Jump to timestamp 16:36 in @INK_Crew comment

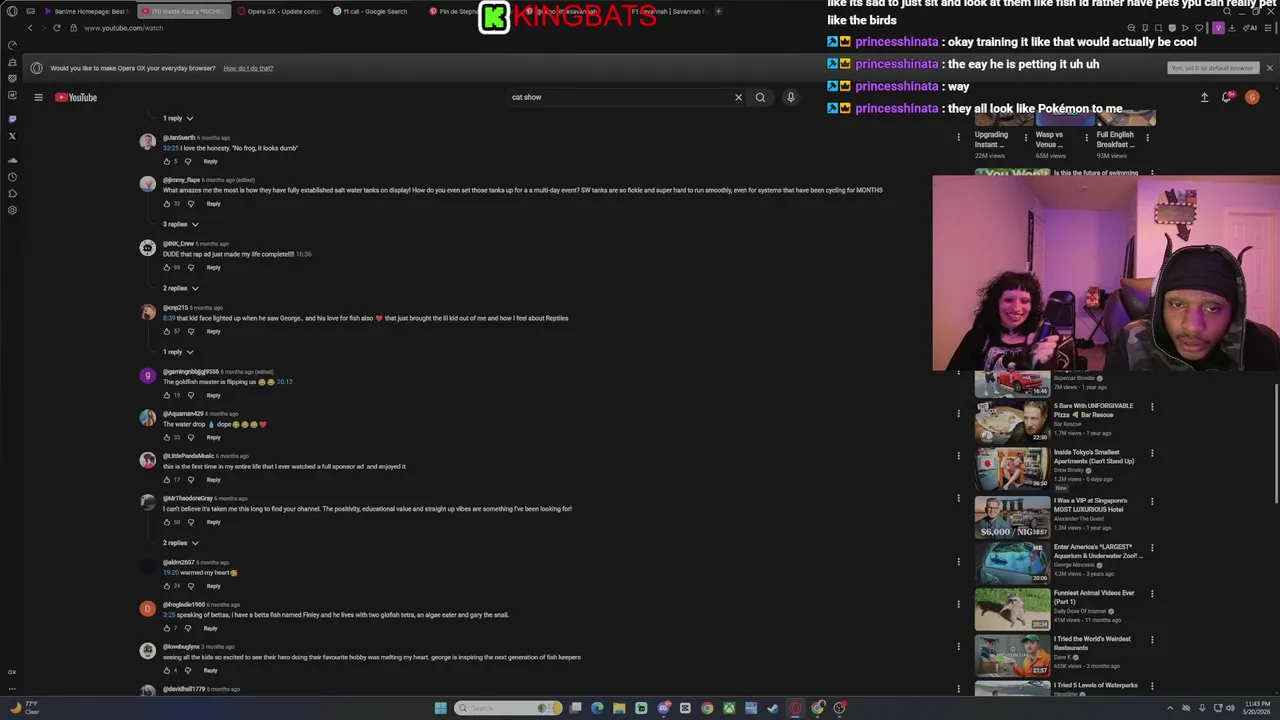click(x=303, y=254)
